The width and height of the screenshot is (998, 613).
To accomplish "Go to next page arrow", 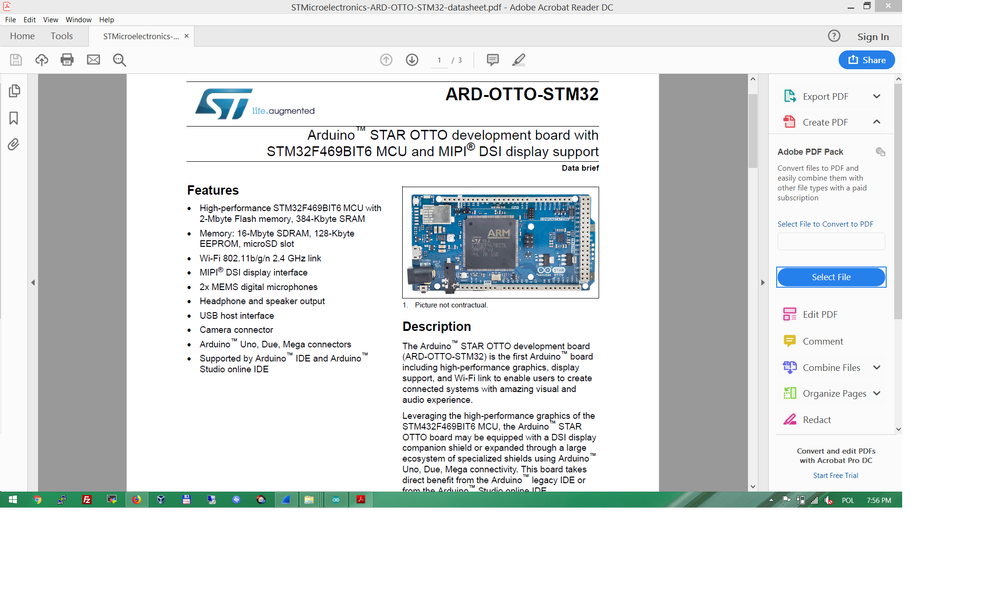I will point(412,60).
